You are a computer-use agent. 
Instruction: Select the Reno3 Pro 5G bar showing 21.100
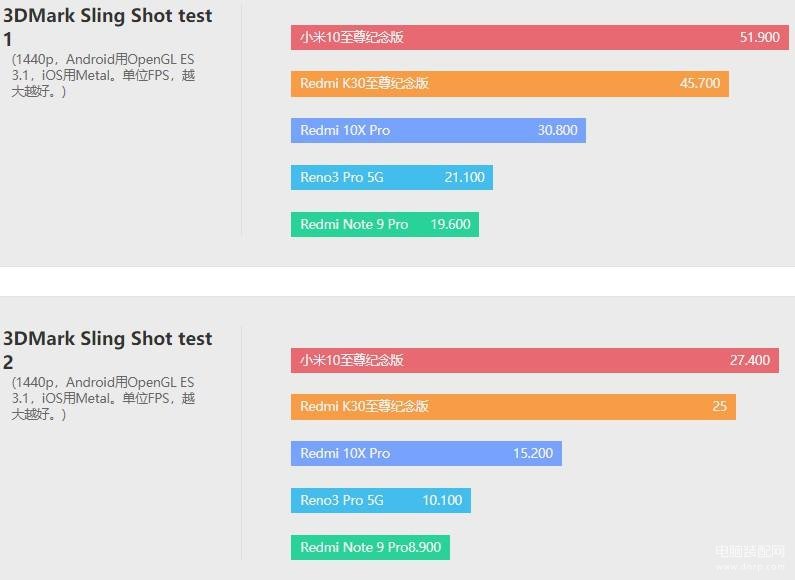pyautogui.click(x=391, y=177)
